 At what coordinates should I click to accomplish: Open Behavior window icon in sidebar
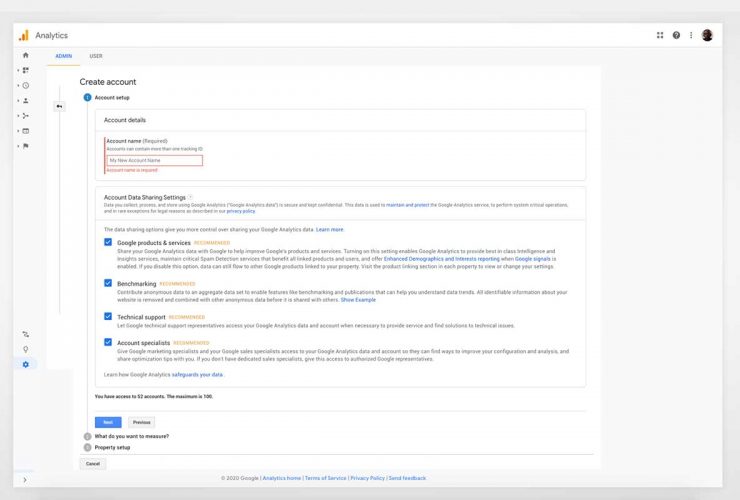pyautogui.click(x=25, y=131)
